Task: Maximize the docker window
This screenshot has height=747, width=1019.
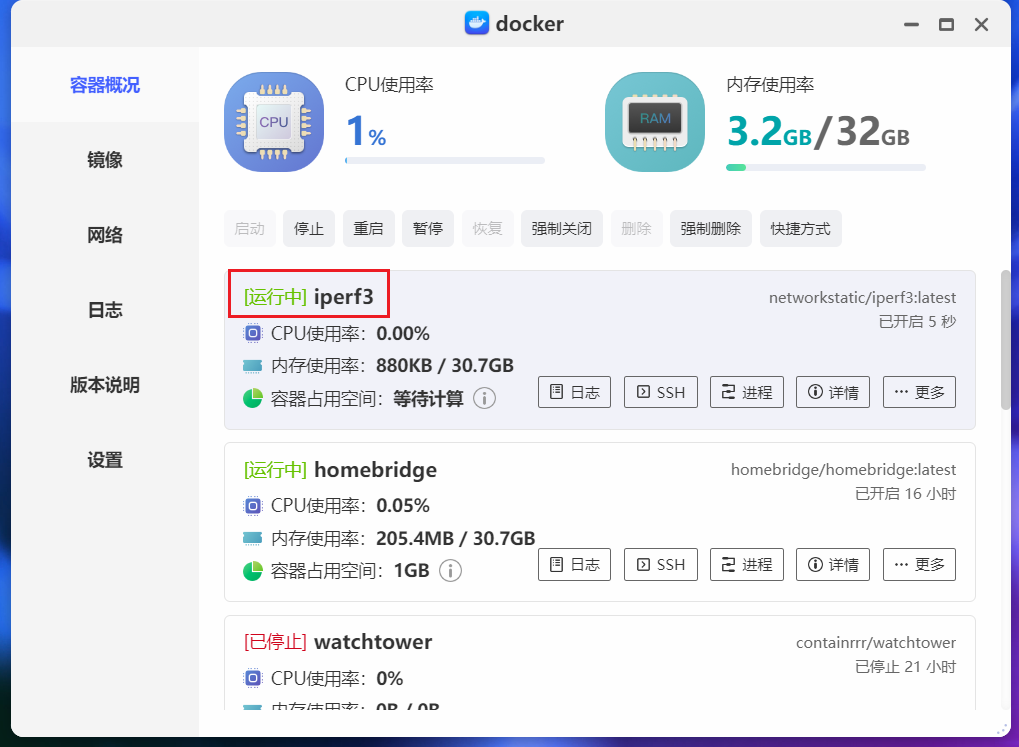Action: (x=947, y=25)
